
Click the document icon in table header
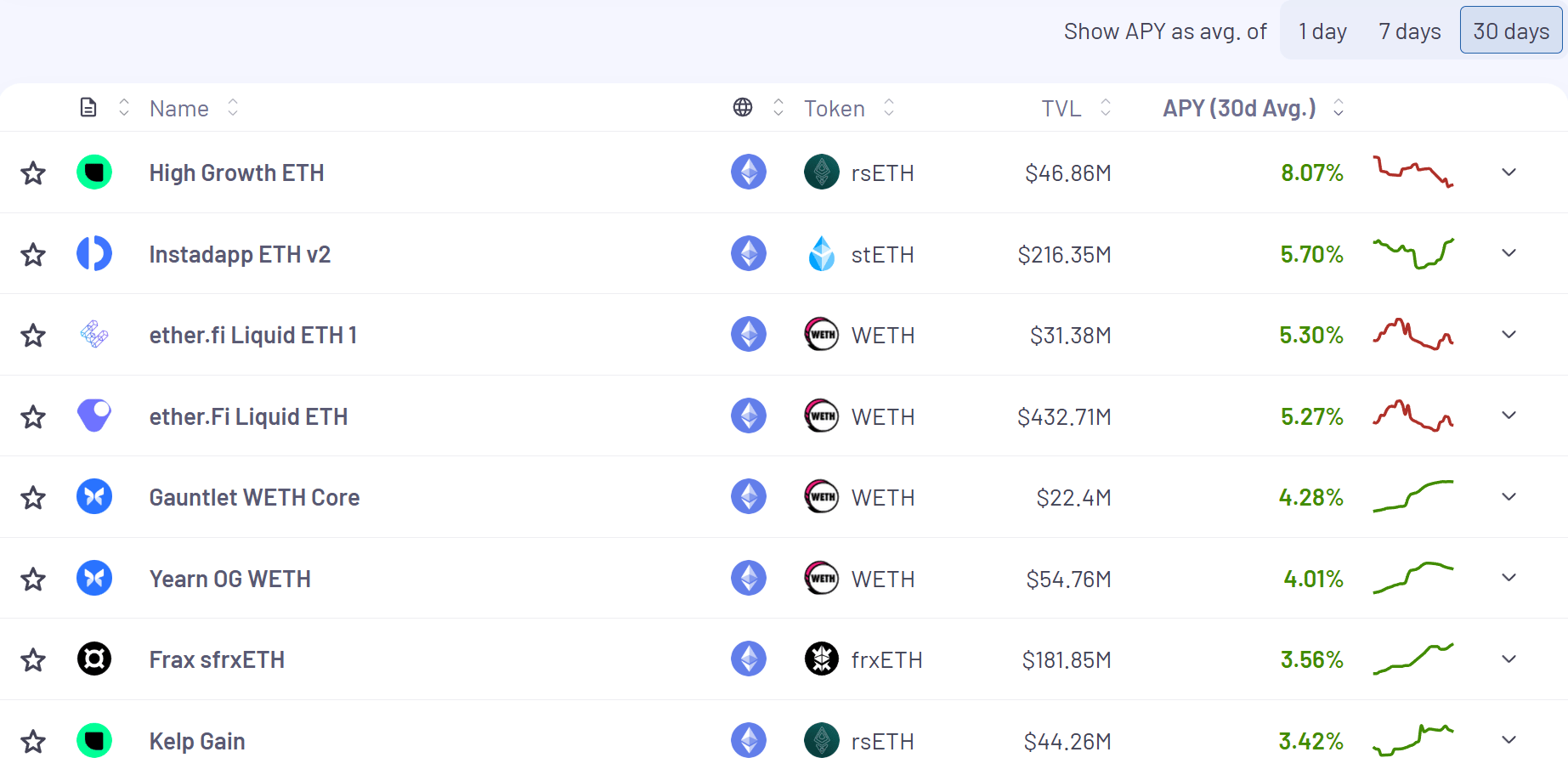(88, 108)
